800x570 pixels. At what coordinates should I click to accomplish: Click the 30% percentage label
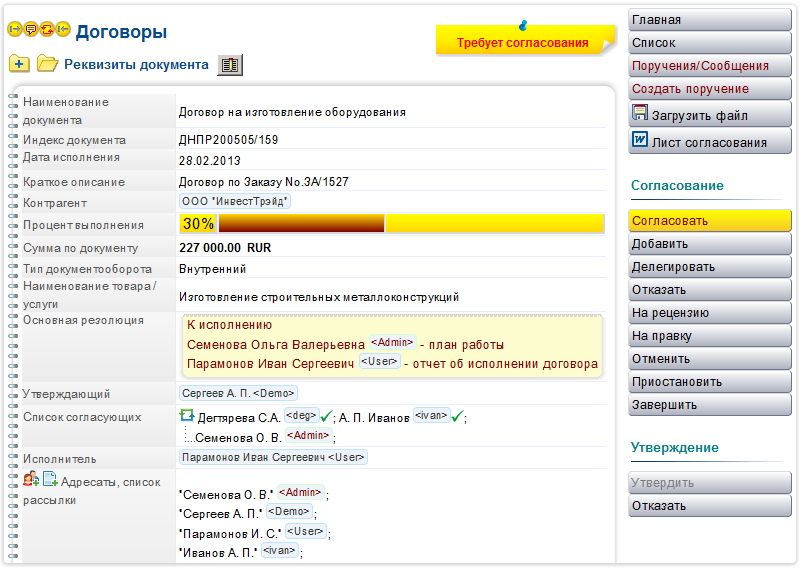pyautogui.click(x=198, y=224)
